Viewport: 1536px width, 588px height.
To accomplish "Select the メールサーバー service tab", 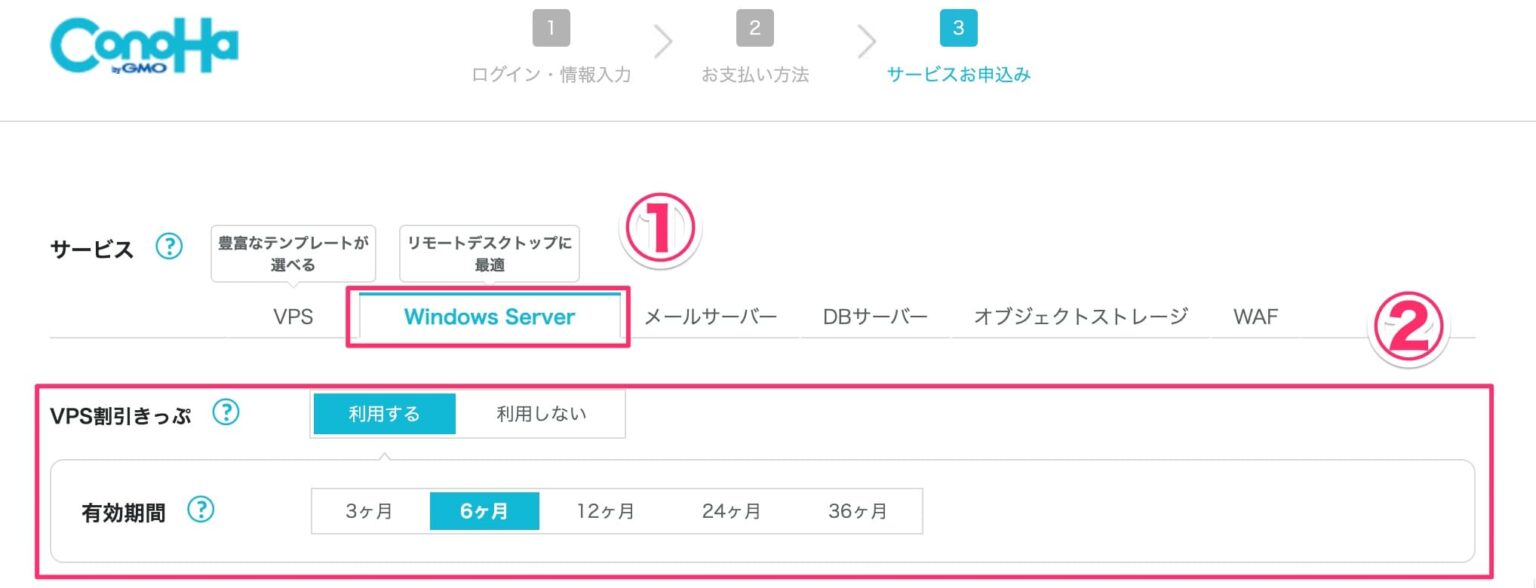I will click(711, 316).
